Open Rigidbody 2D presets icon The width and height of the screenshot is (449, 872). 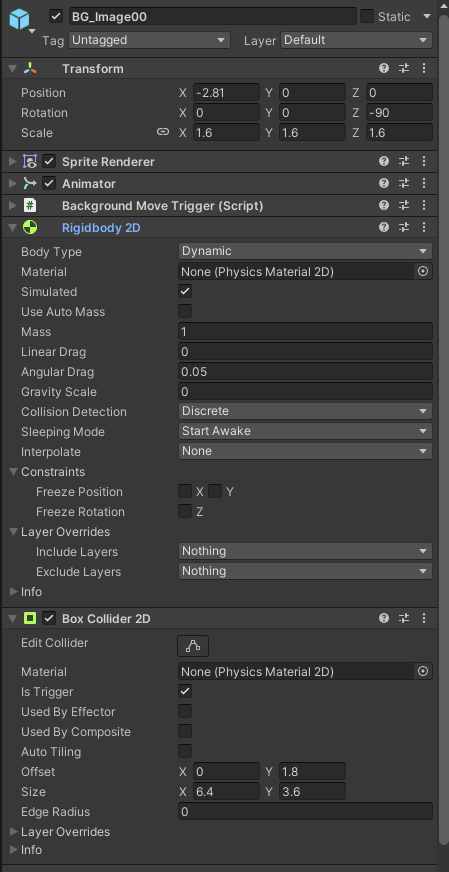pyautogui.click(x=404, y=227)
